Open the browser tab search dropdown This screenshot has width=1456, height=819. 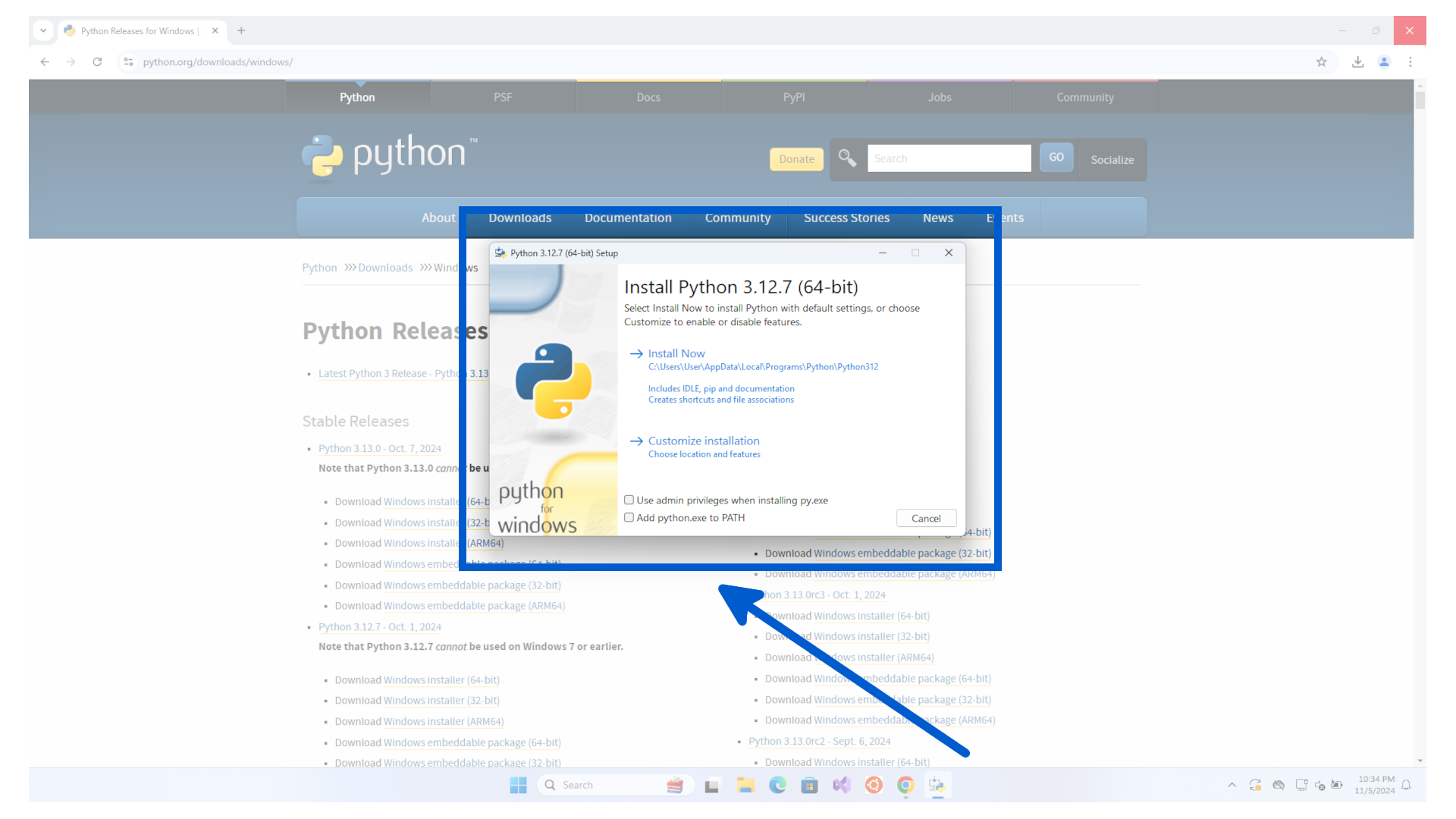(x=43, y=30)
